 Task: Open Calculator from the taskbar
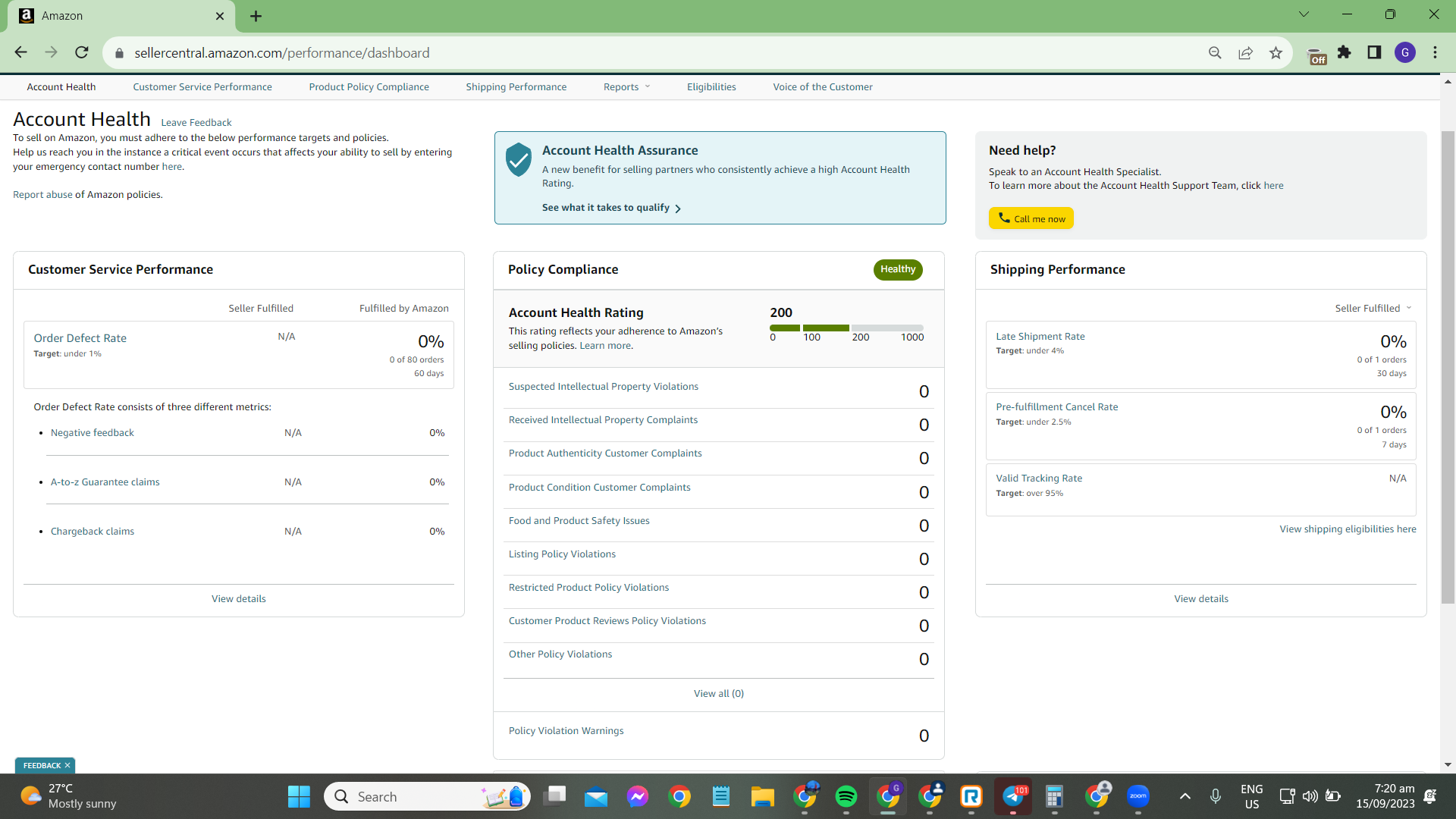coord(1055,796)
